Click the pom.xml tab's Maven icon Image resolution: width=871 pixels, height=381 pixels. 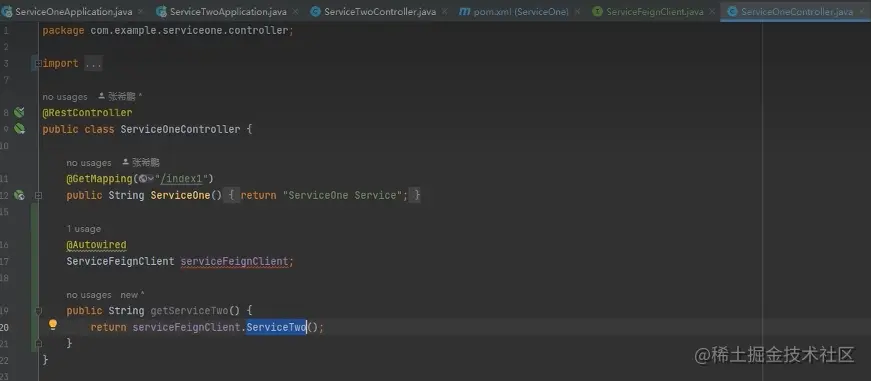click(x=465, y=12)
